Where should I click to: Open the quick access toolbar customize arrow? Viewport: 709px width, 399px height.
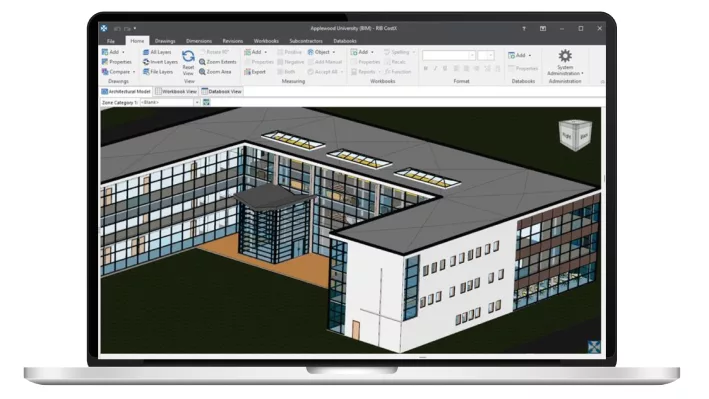pos(135,28)
